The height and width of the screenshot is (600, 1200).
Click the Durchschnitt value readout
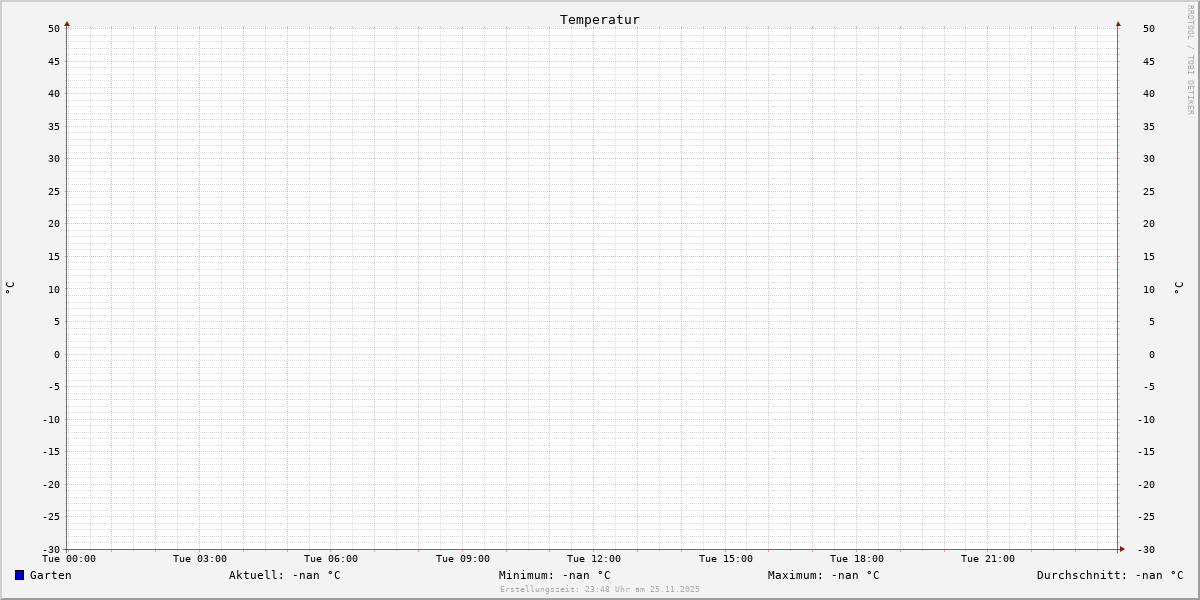coord(1109,575)
